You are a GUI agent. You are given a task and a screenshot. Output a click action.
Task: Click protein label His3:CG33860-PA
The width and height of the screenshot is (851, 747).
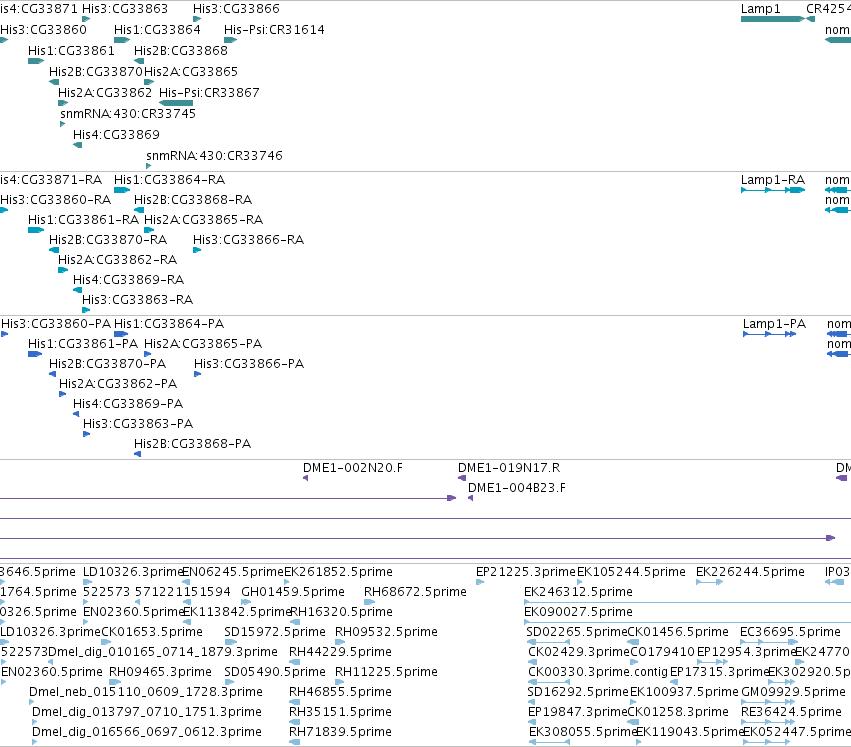tap(56, 324)
